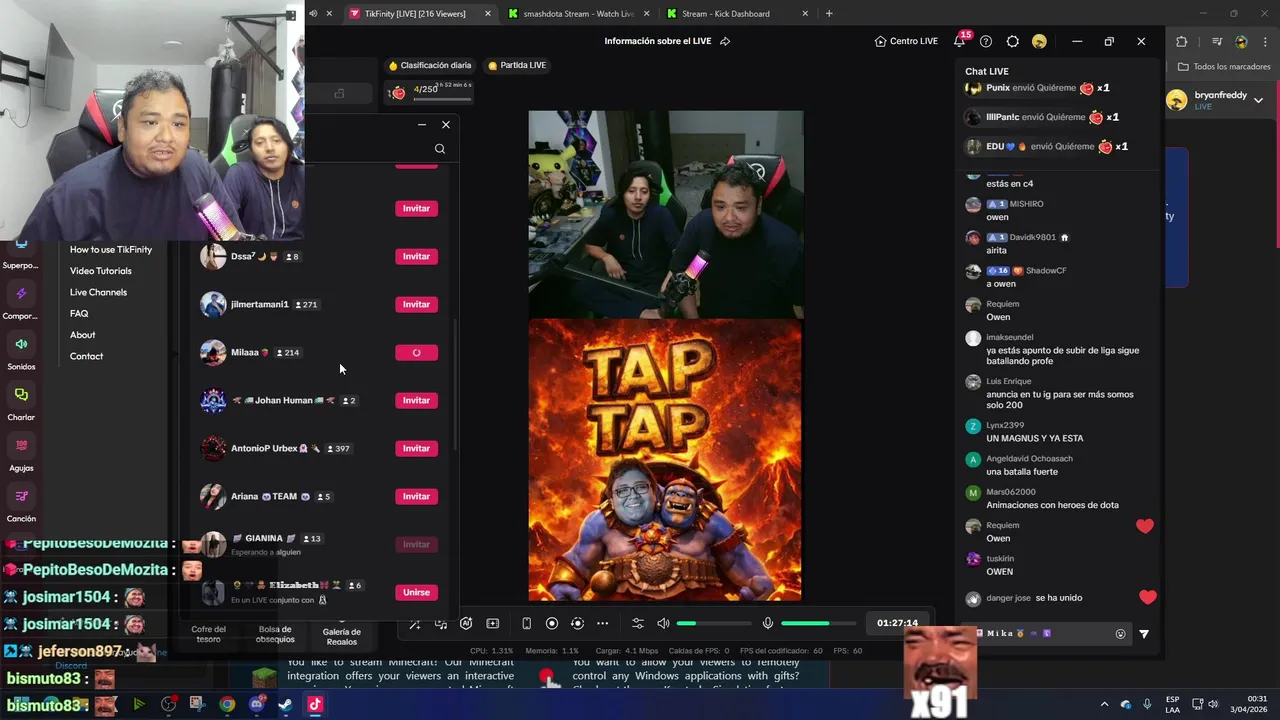Click the chat message input field
Screen dimensions: 1280x720
tap(1047, 633)
